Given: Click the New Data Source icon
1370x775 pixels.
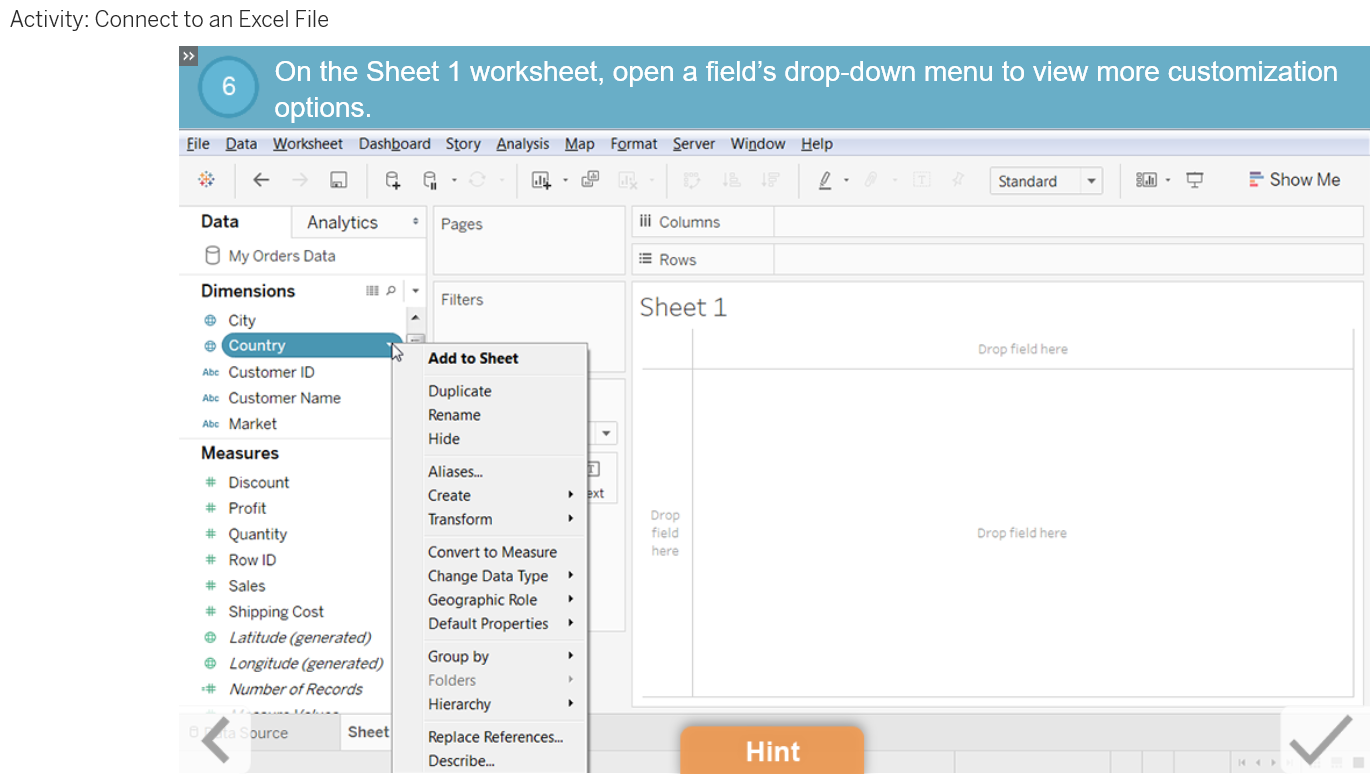Looking at the screenshot, I should [x=393, y=180].
